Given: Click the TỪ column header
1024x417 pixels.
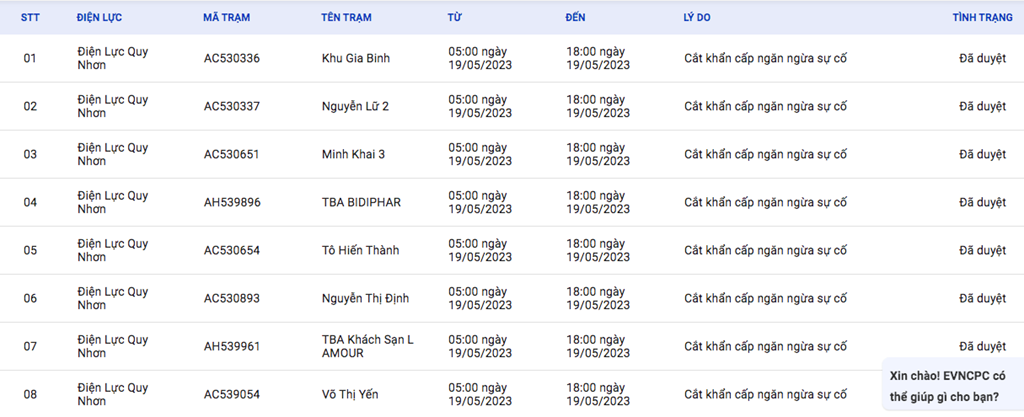Looking at the screenshot, I should [x=455, y=18].
